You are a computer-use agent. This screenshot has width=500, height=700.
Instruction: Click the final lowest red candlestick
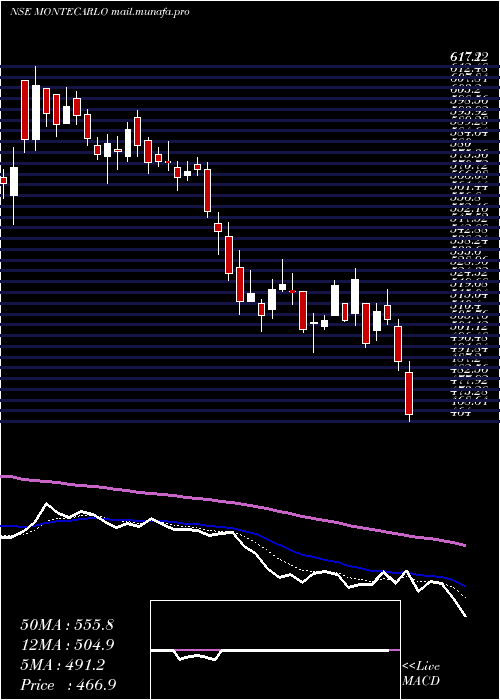(x=409, y=393)
